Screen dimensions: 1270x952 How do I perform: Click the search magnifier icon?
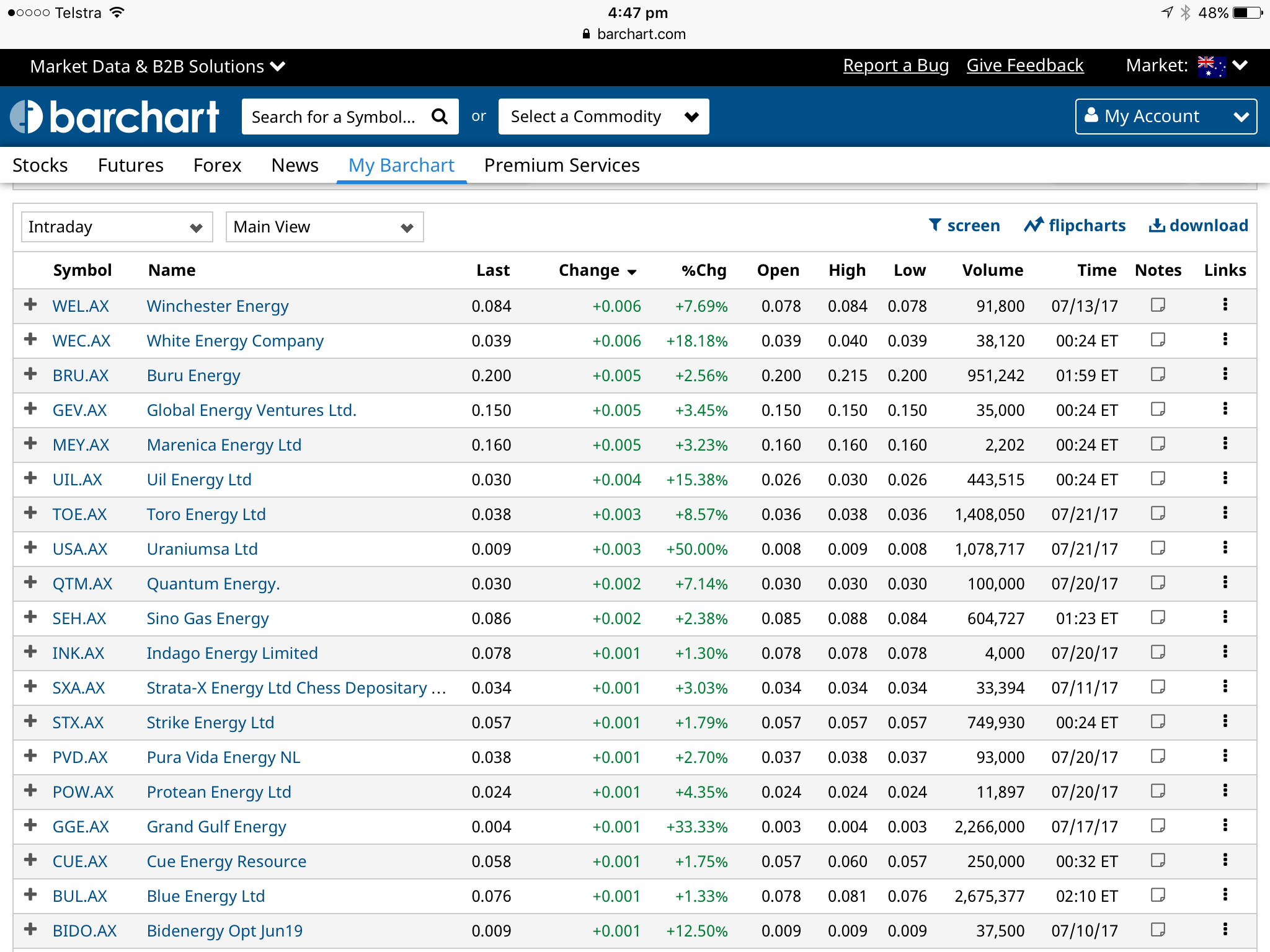(x=440, y=117)
